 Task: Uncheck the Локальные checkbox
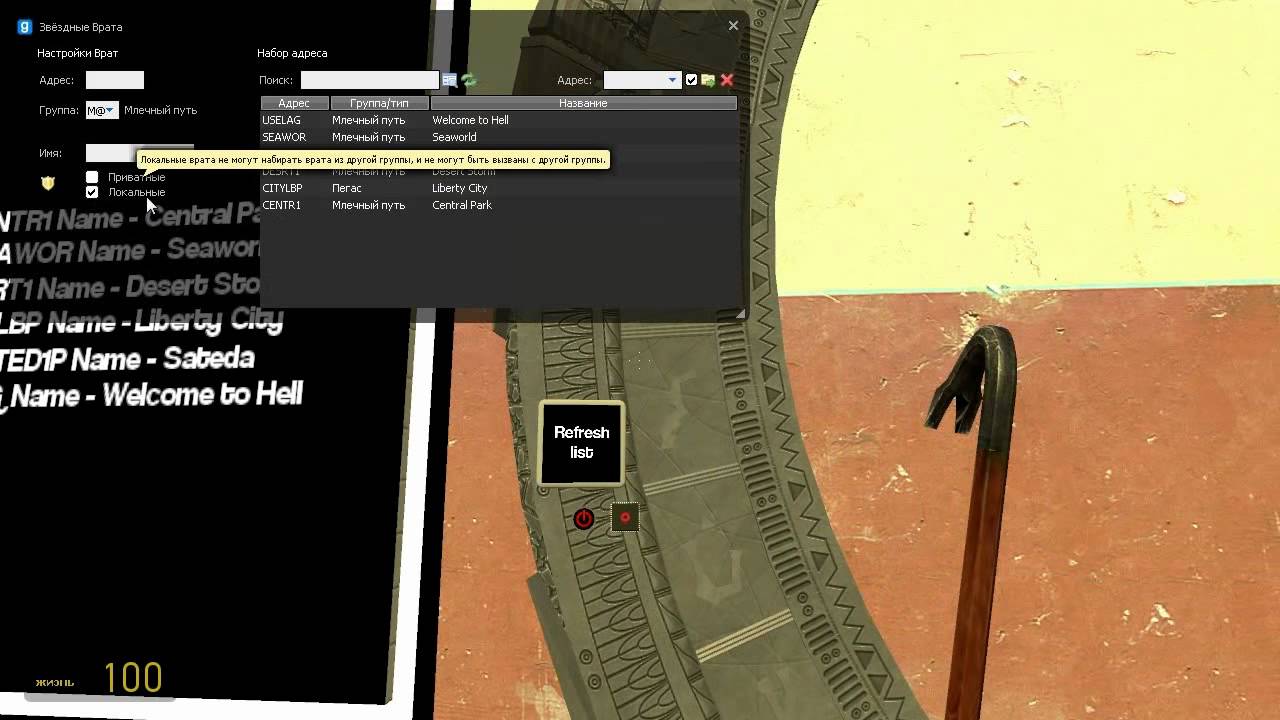point(92,192)
